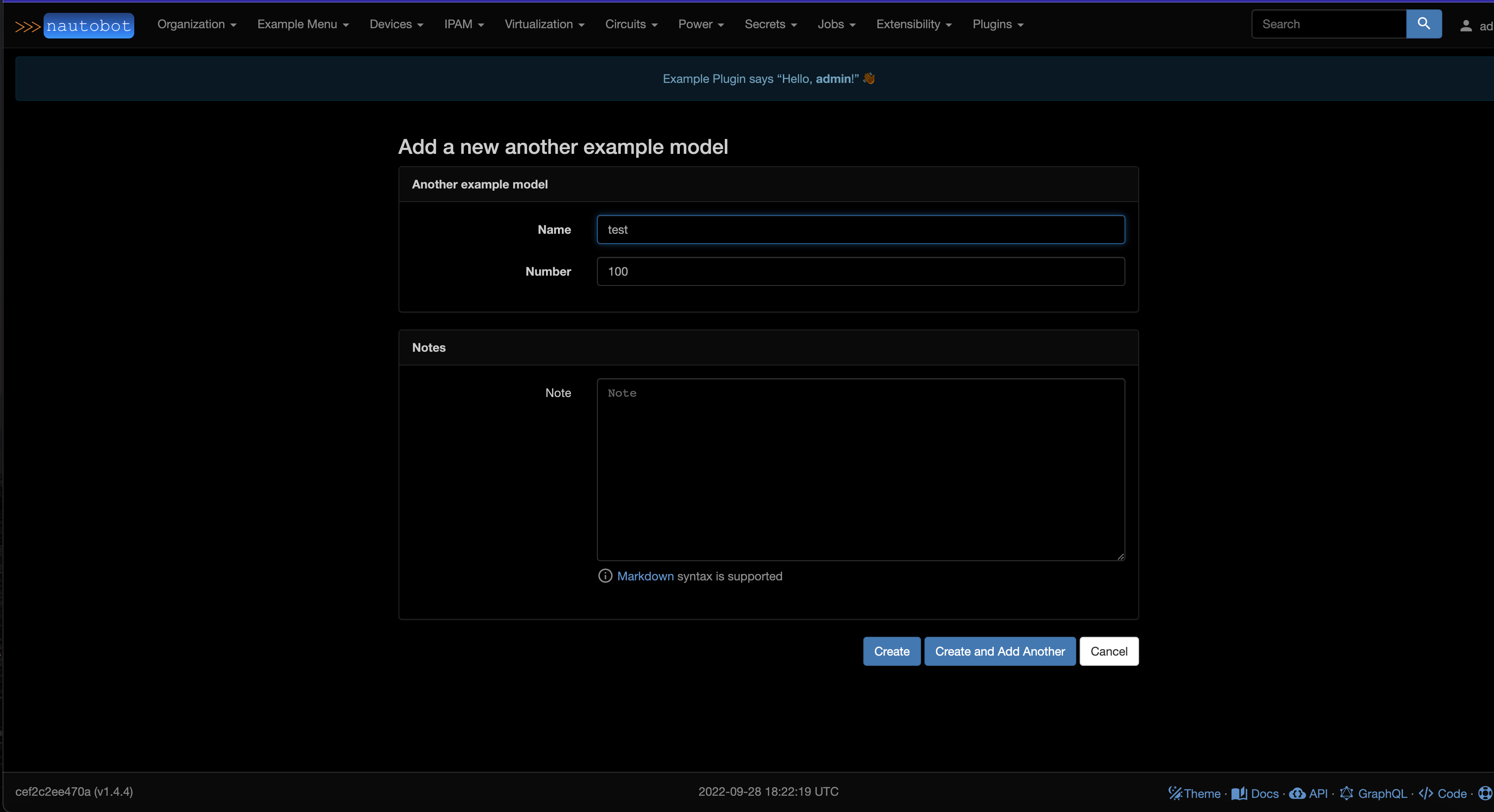Cancel the new model form
Screen dimensions: 1494x812
[1108, 651]
